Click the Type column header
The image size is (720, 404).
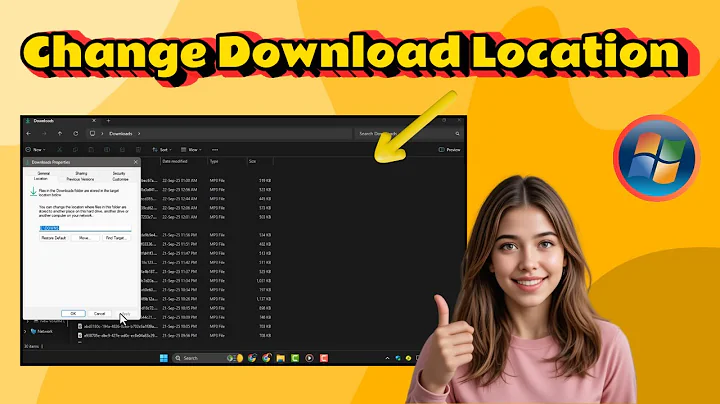[x=214, y=161]
